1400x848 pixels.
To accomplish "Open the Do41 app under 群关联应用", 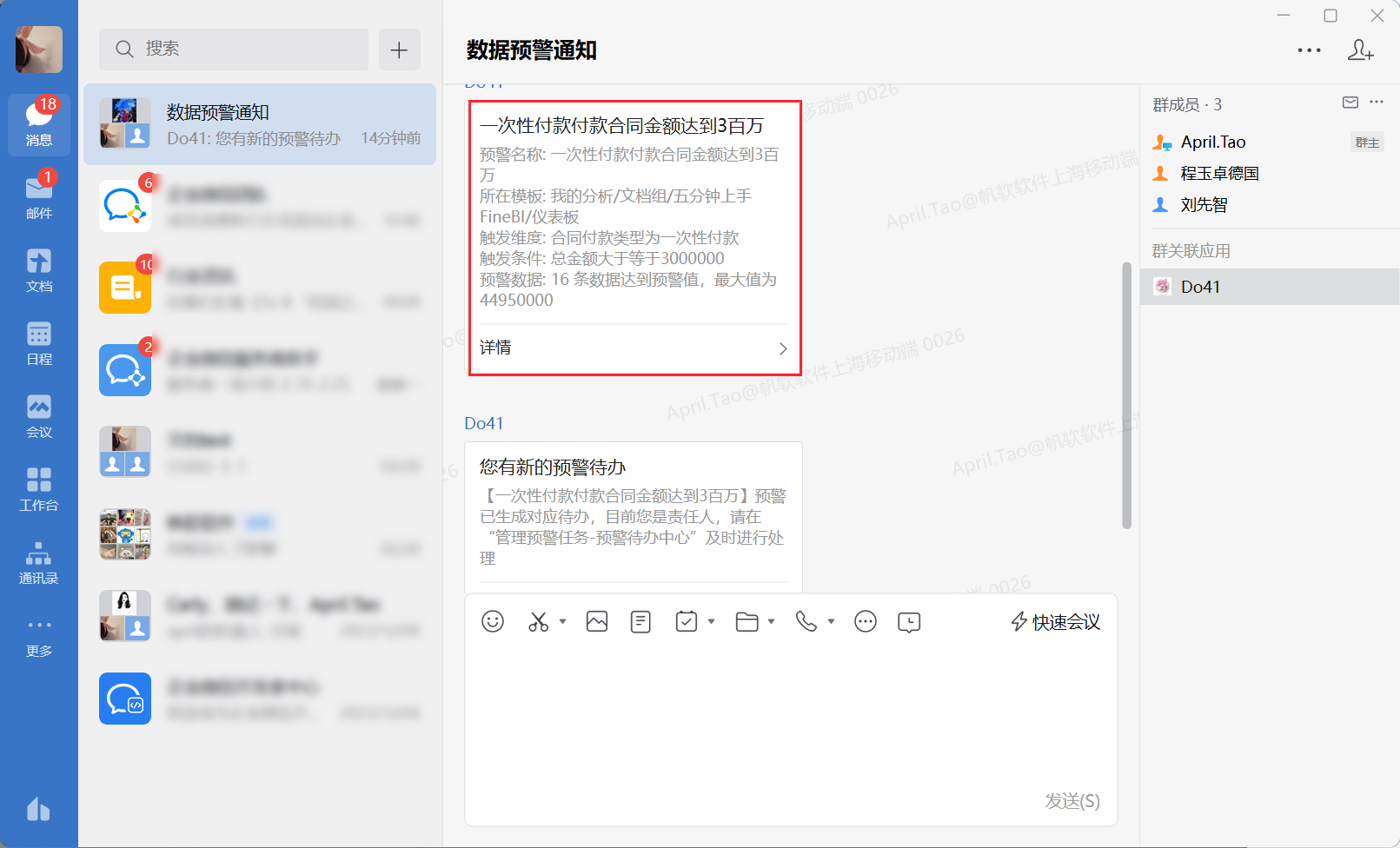I will 1270,287.
